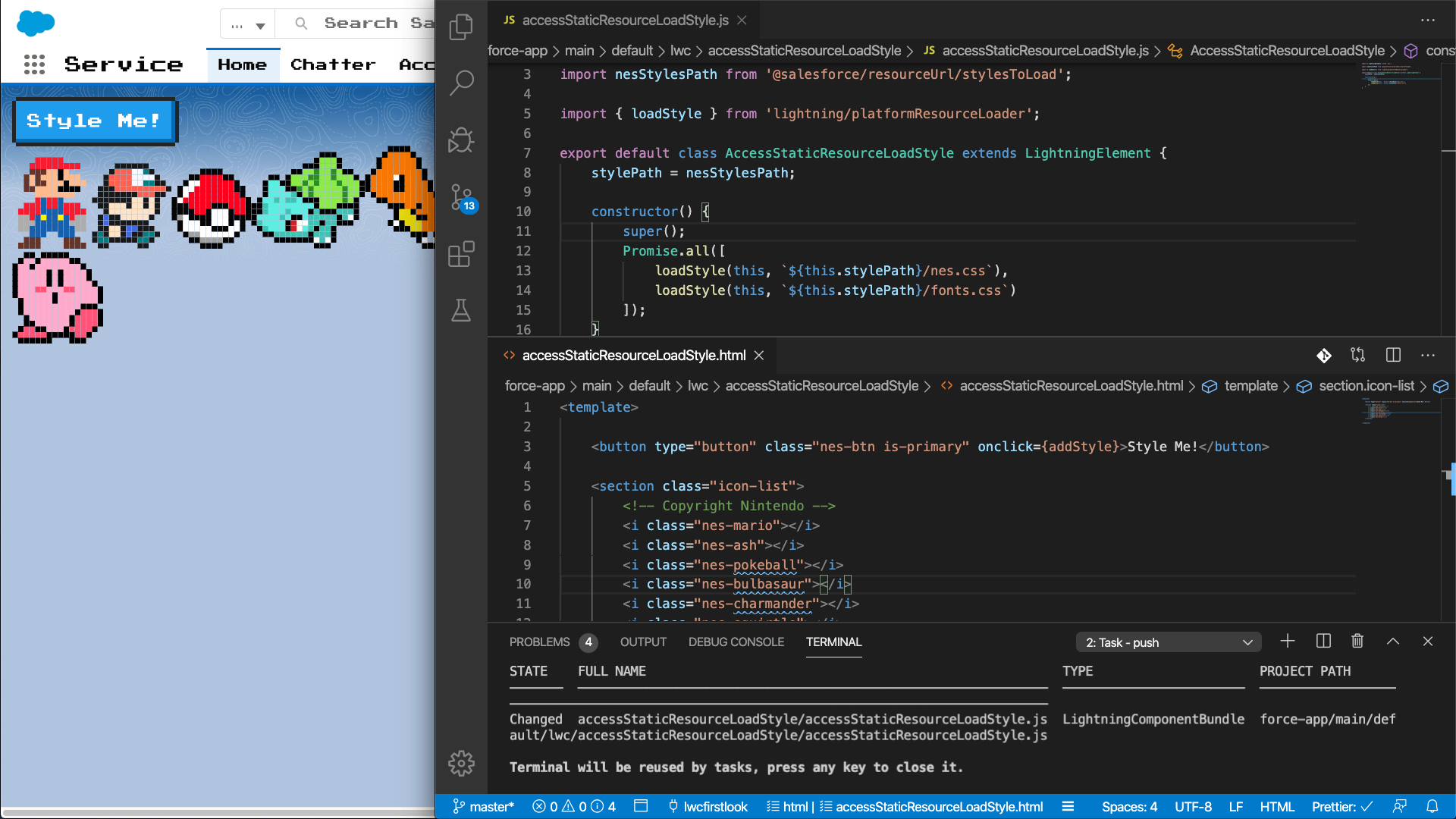Click the Pokeball pixel sprite
The width and height of the screenshot is (1456, 819).
click(x=211, y=209)
